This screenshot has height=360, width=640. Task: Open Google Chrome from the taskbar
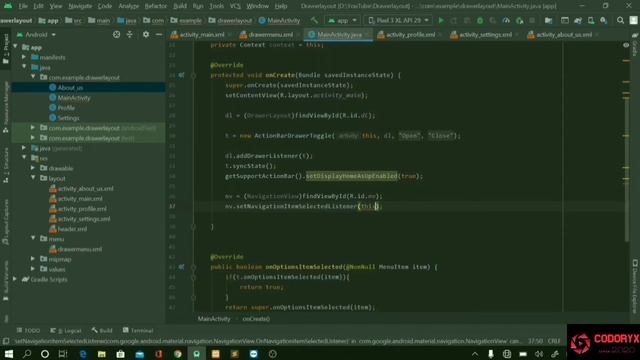point(178,354)
